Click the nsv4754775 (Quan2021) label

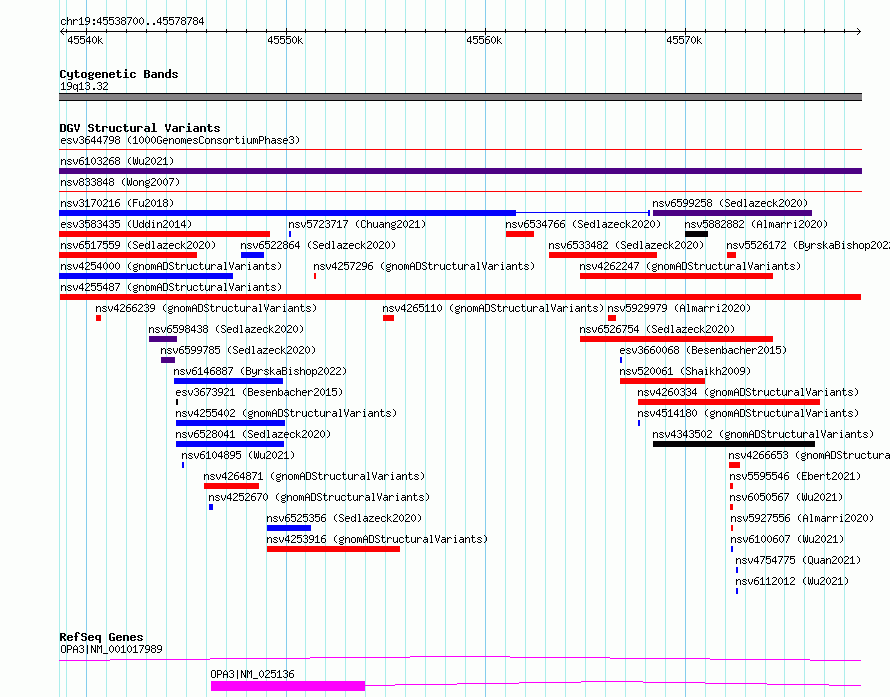798,560
